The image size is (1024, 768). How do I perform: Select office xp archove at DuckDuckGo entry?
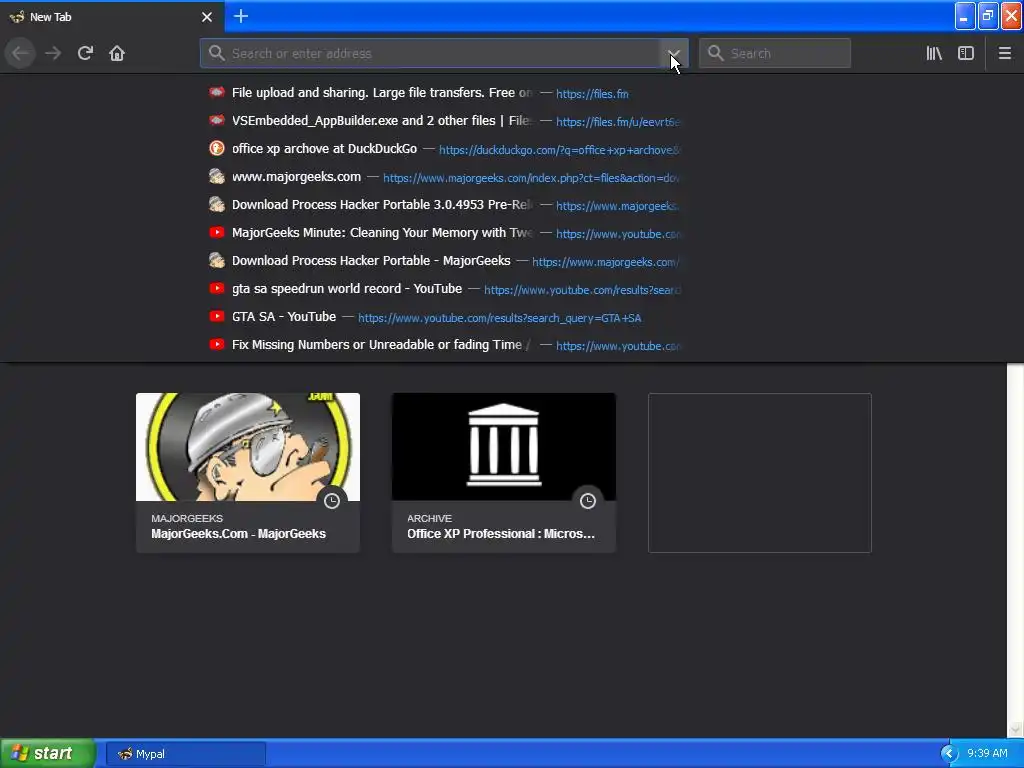(444, 149)
